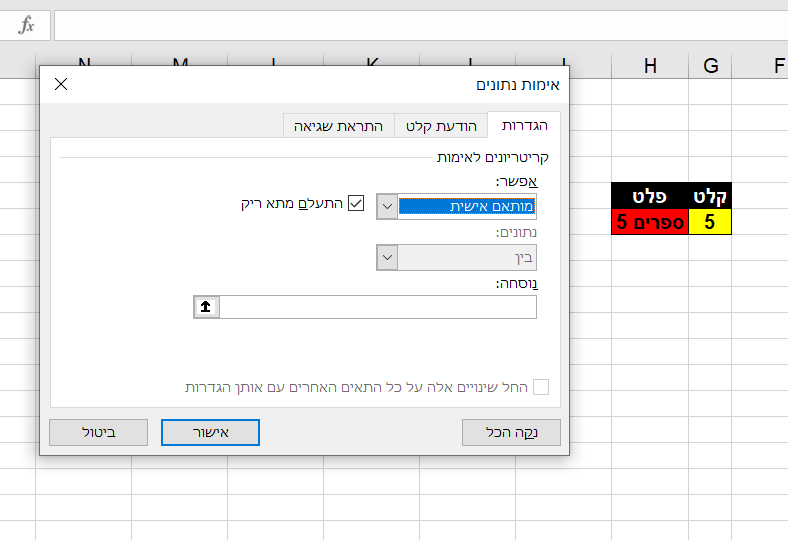Select the black header cell קלט

coord(710,196)
